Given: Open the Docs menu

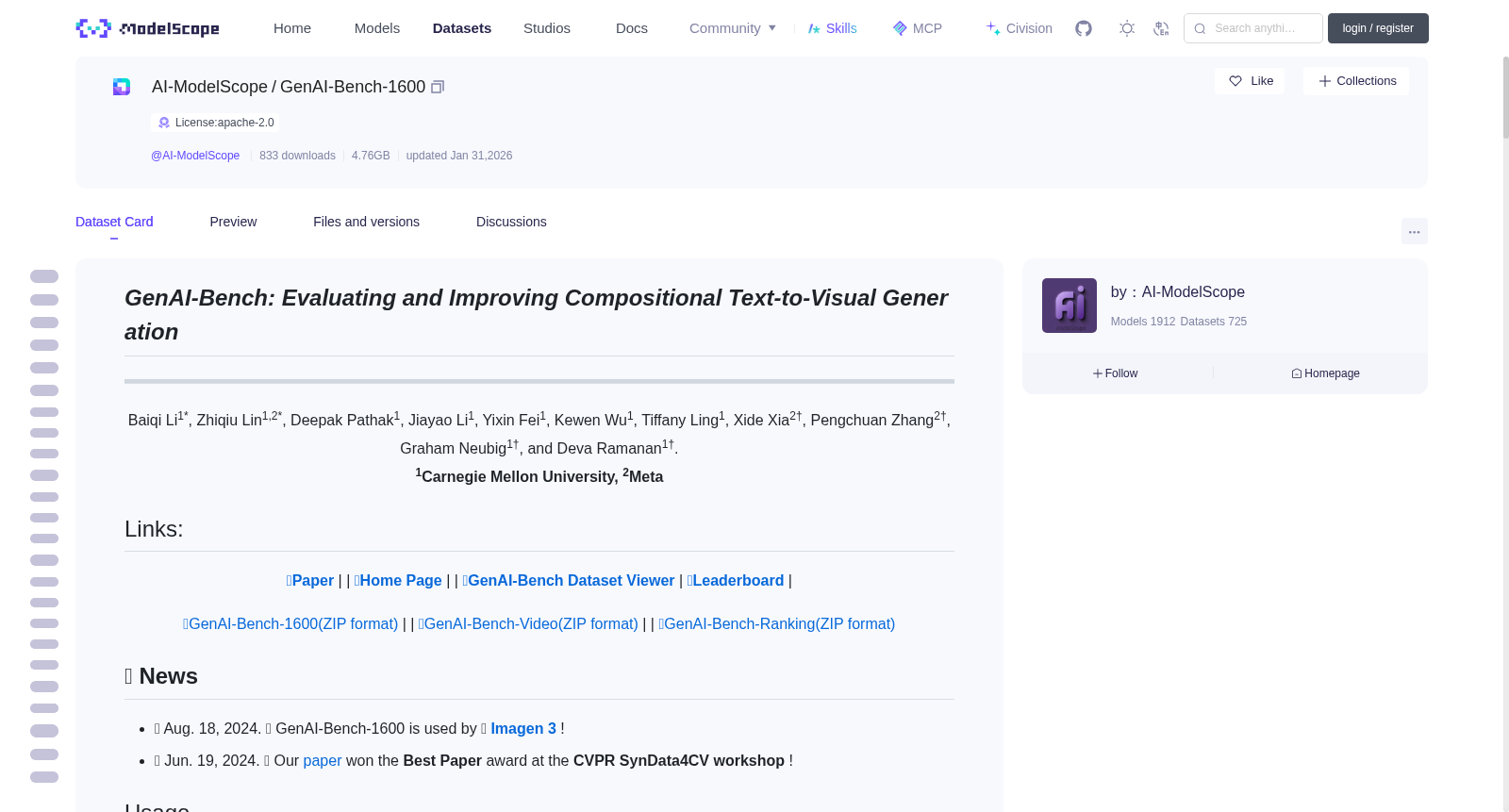Looking at the screenshot, I should pos(632,28).
